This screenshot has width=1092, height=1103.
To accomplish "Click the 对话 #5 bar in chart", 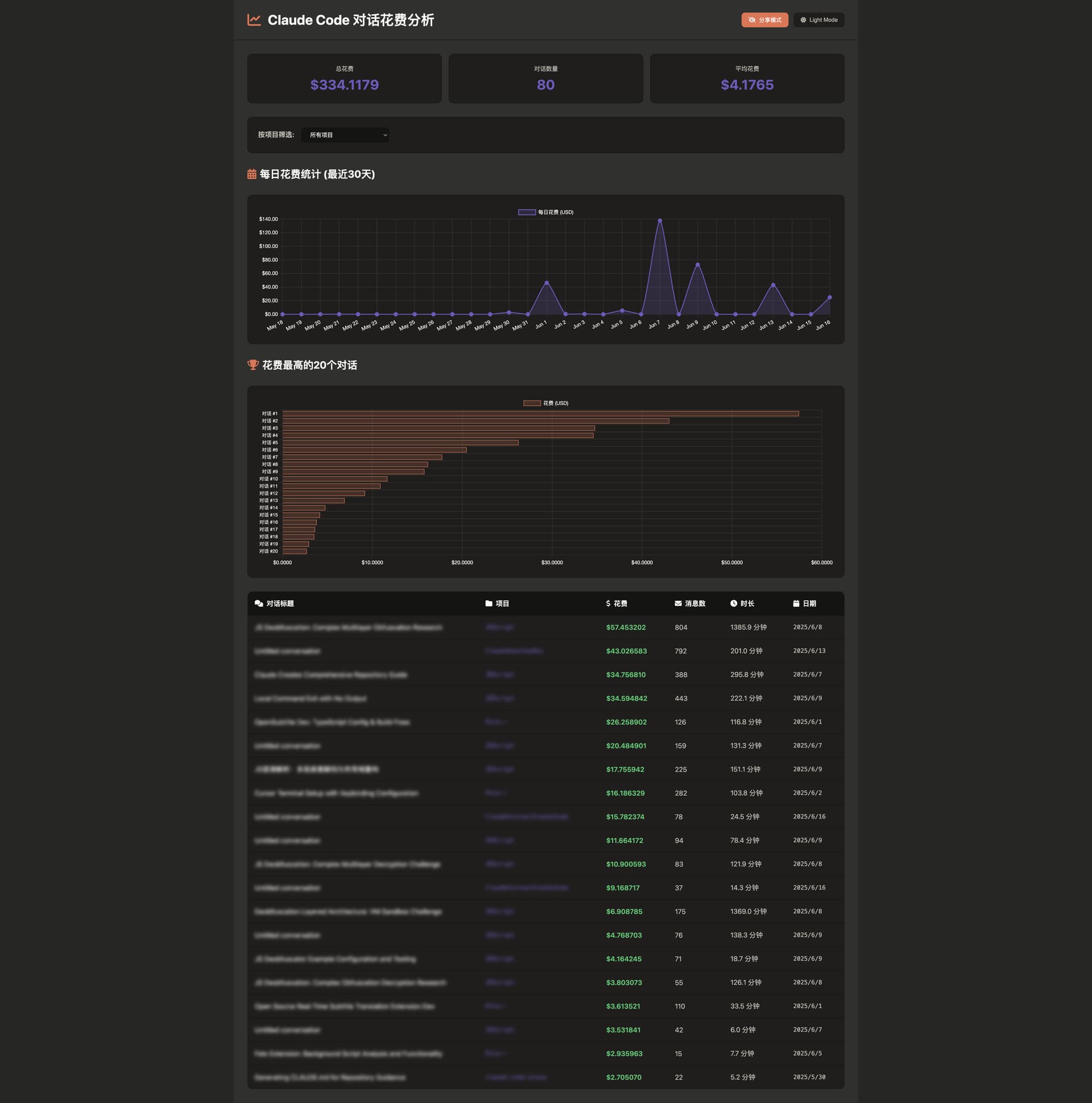I will 400,443.
